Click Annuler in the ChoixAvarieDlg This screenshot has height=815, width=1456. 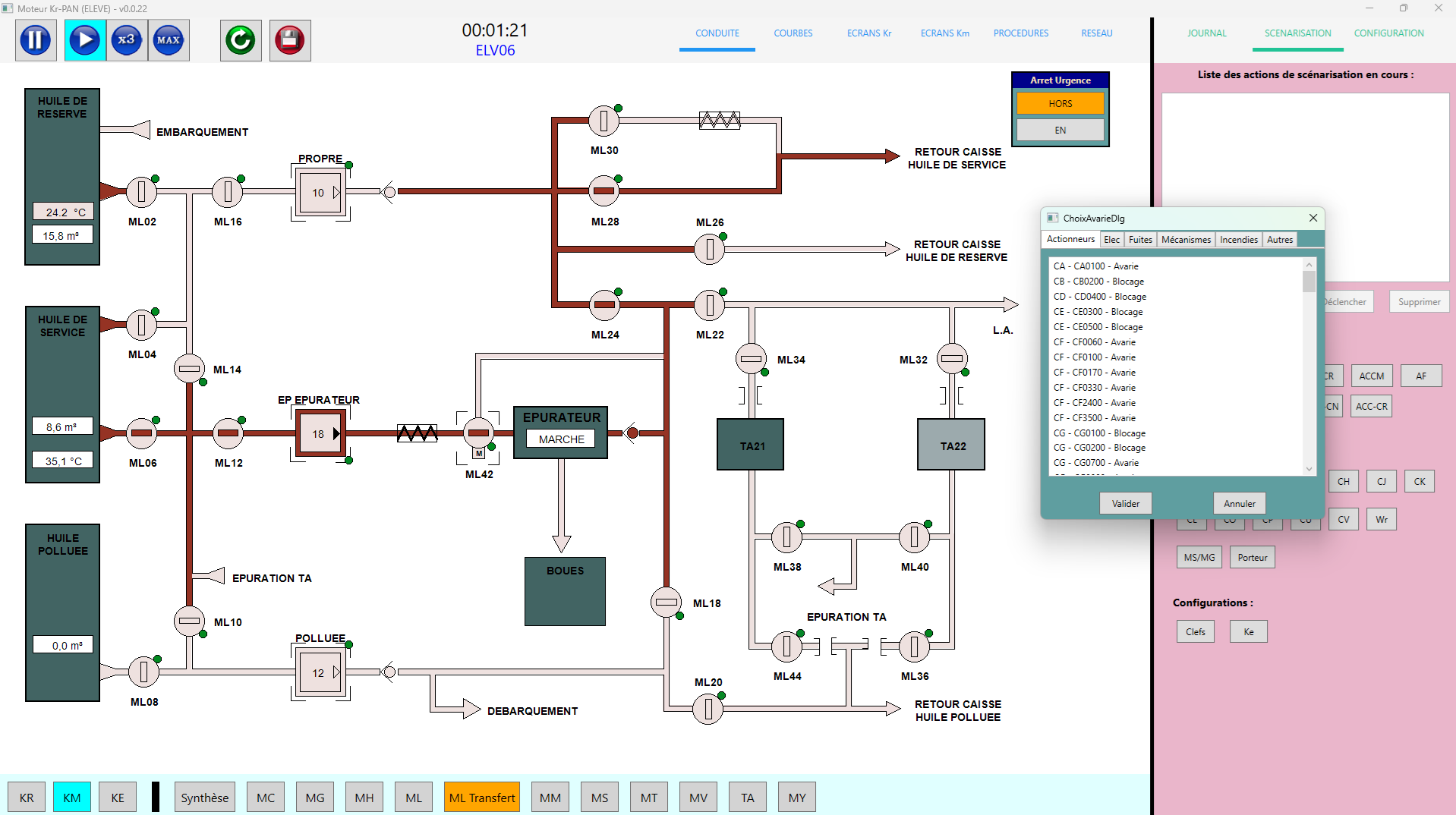[1239, 504]
